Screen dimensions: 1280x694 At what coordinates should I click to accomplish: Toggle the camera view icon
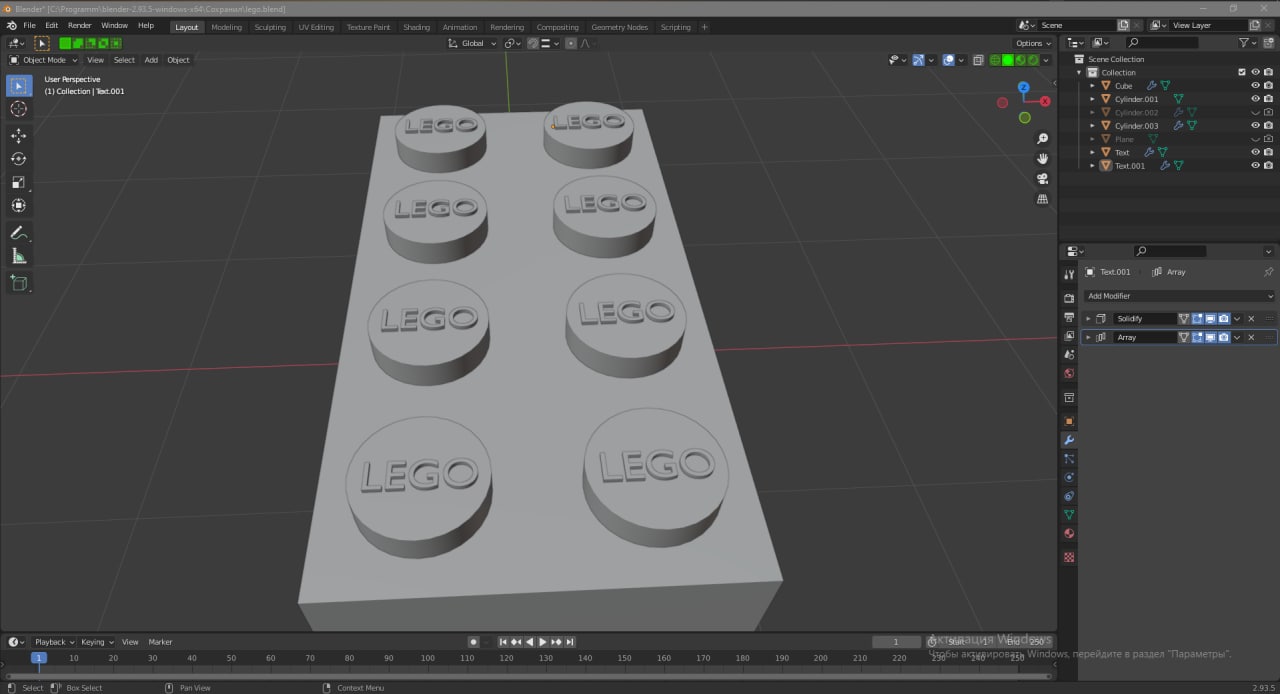click(1042, 178)
